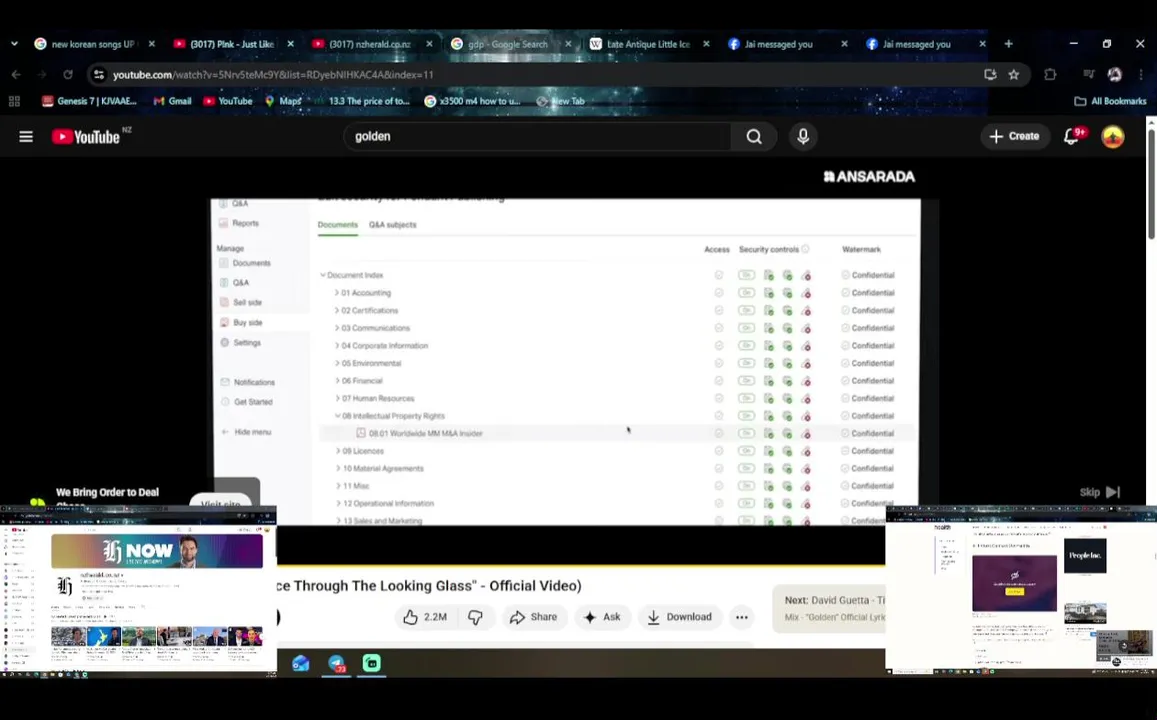Image resolution: width=1157 pixels, height=720 pixels.
Task: Open the Gmail bookmark
Action: 173,101
